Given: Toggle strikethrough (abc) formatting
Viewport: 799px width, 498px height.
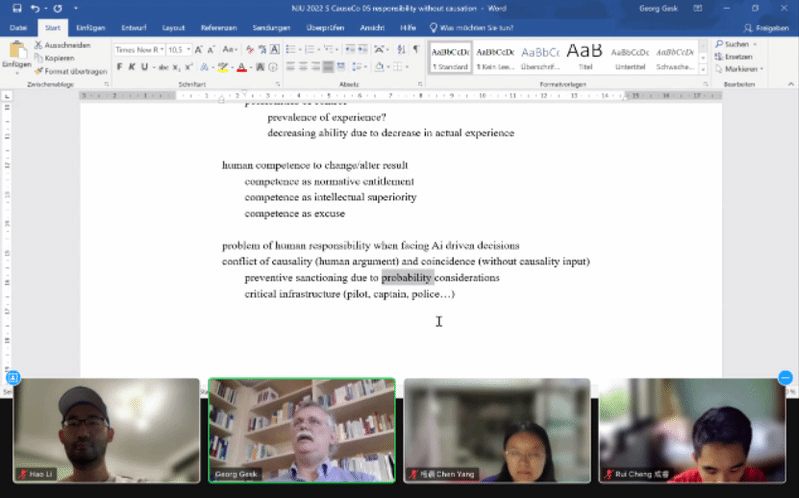Looking at the screenshot, I should tap(164, 67).
